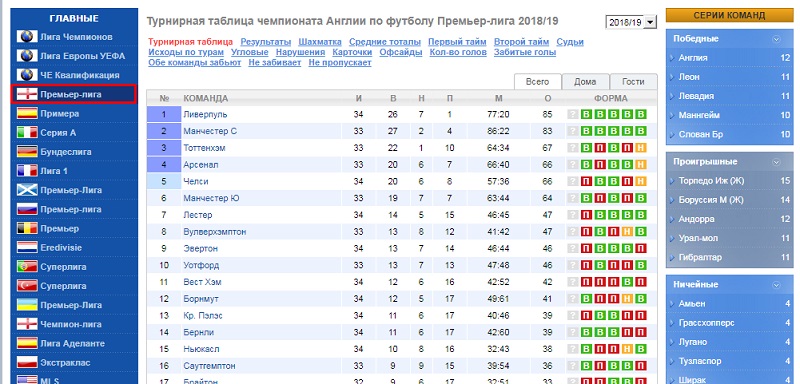
Task: Collapse the Ничейные series panel
Action: 777,285
